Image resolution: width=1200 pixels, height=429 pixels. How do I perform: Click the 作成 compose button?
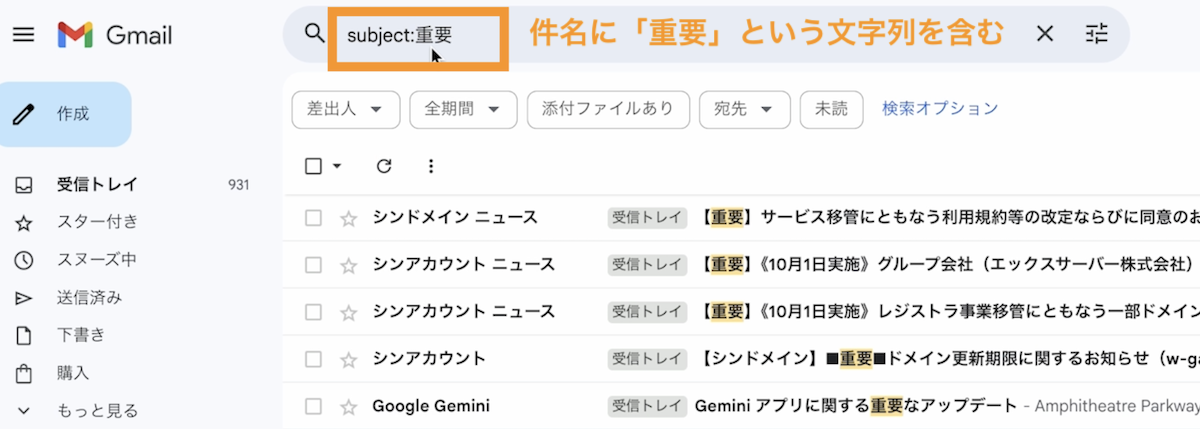click(x=66, y=114)
